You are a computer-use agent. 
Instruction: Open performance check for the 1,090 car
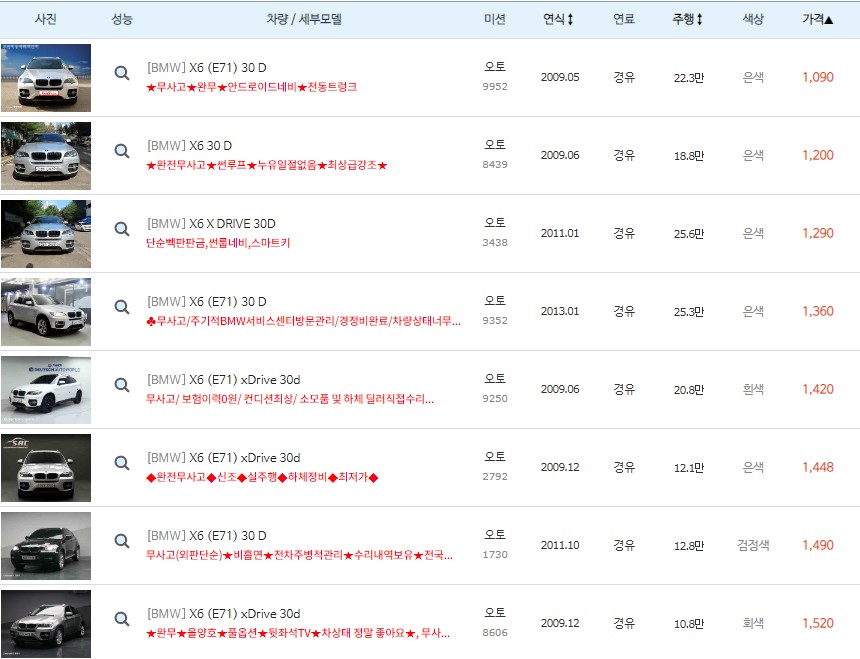(x=122, y=72)
